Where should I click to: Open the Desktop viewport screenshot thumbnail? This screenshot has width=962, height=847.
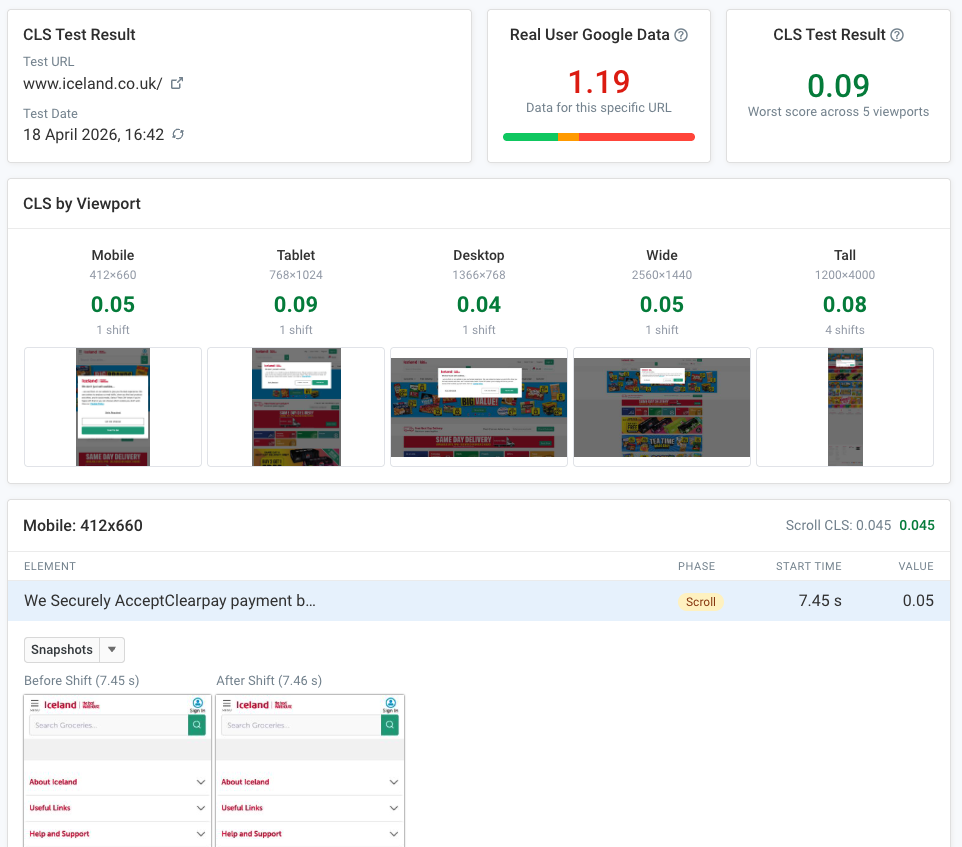click(479, 407)
